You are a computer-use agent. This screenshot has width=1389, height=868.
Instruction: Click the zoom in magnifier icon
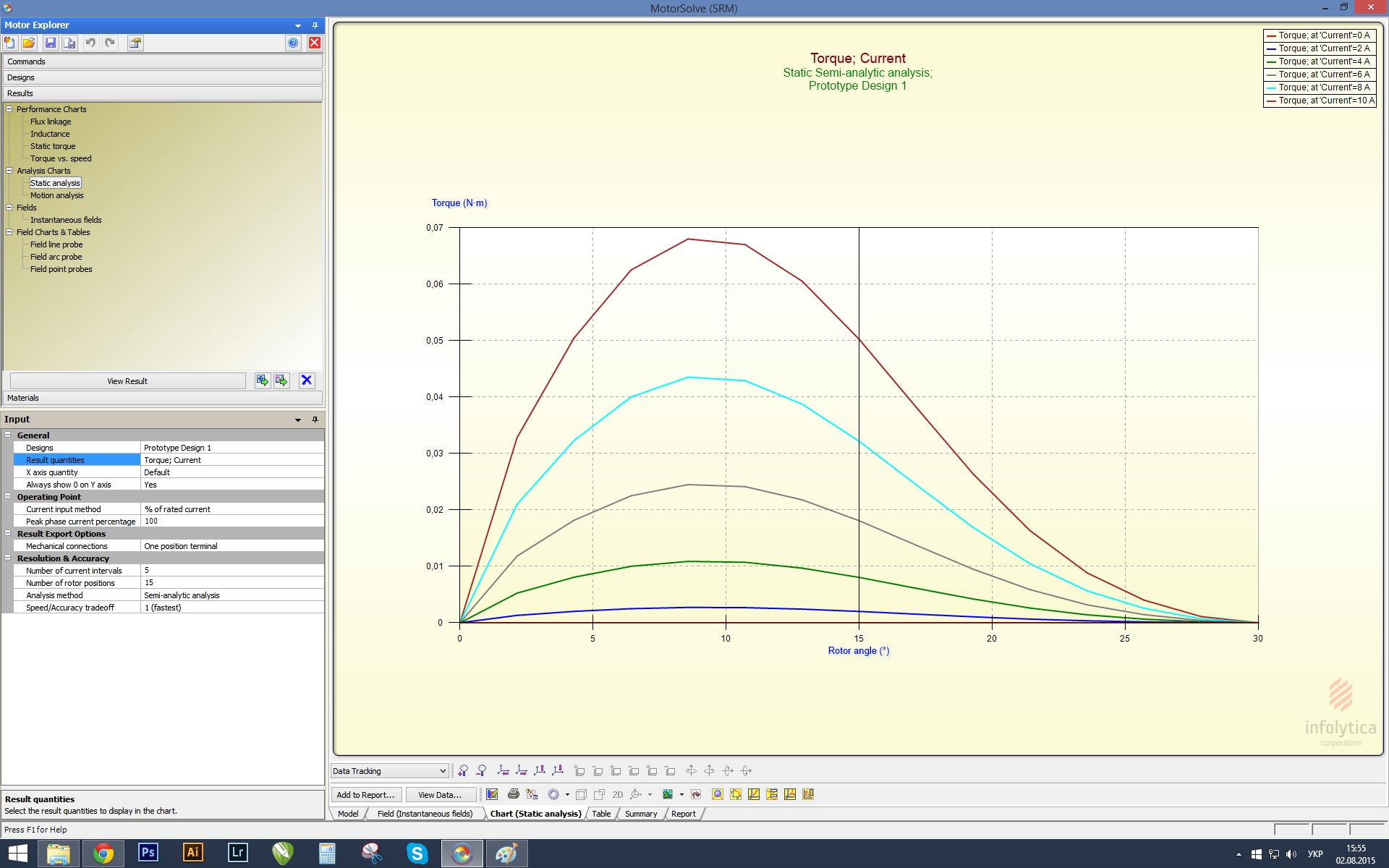(463, 770)
